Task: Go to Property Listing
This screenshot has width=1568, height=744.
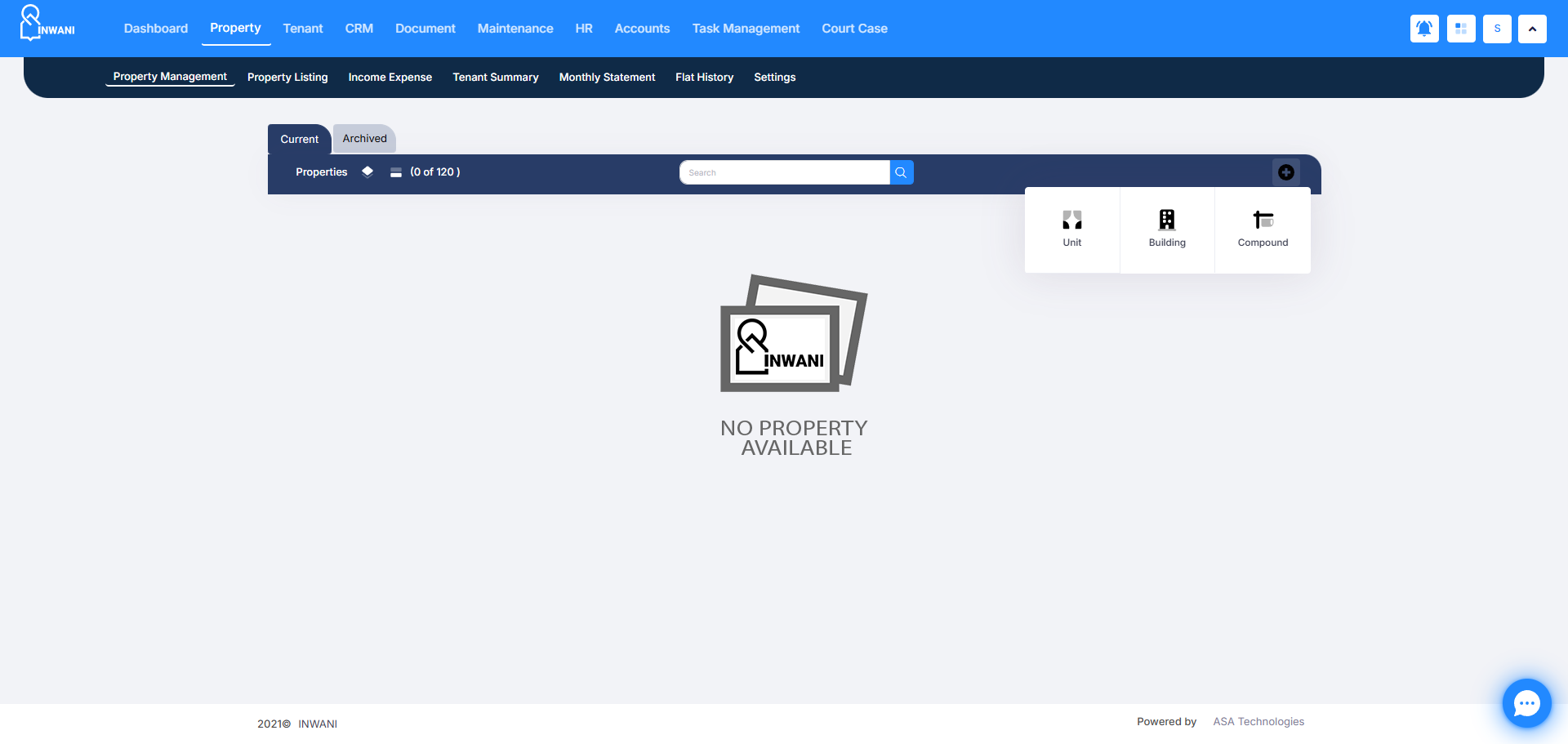Action: click(287, 78)
